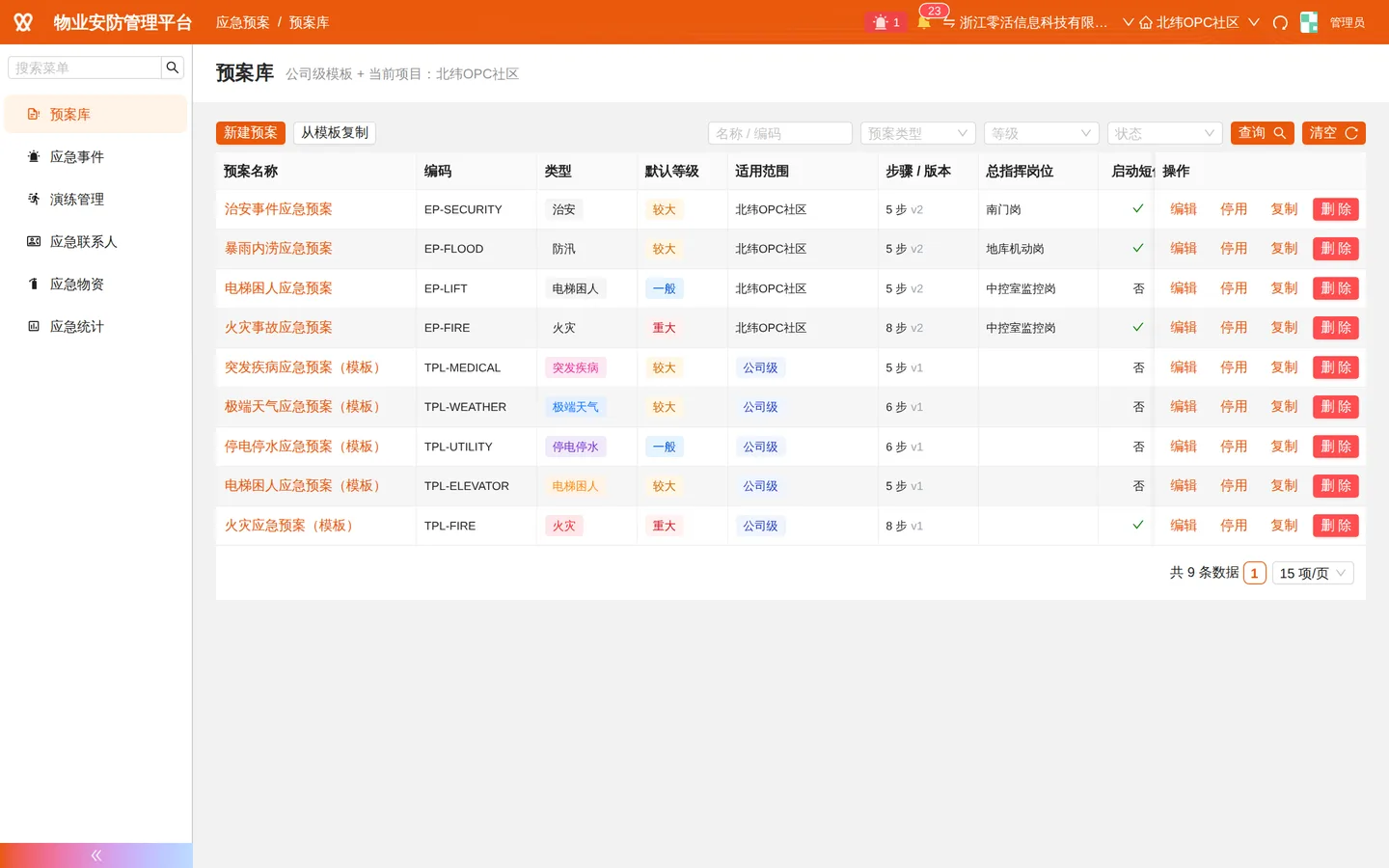Go to 应急事件 menu item
Screen dimensions: 1389x868
[95, 156]
